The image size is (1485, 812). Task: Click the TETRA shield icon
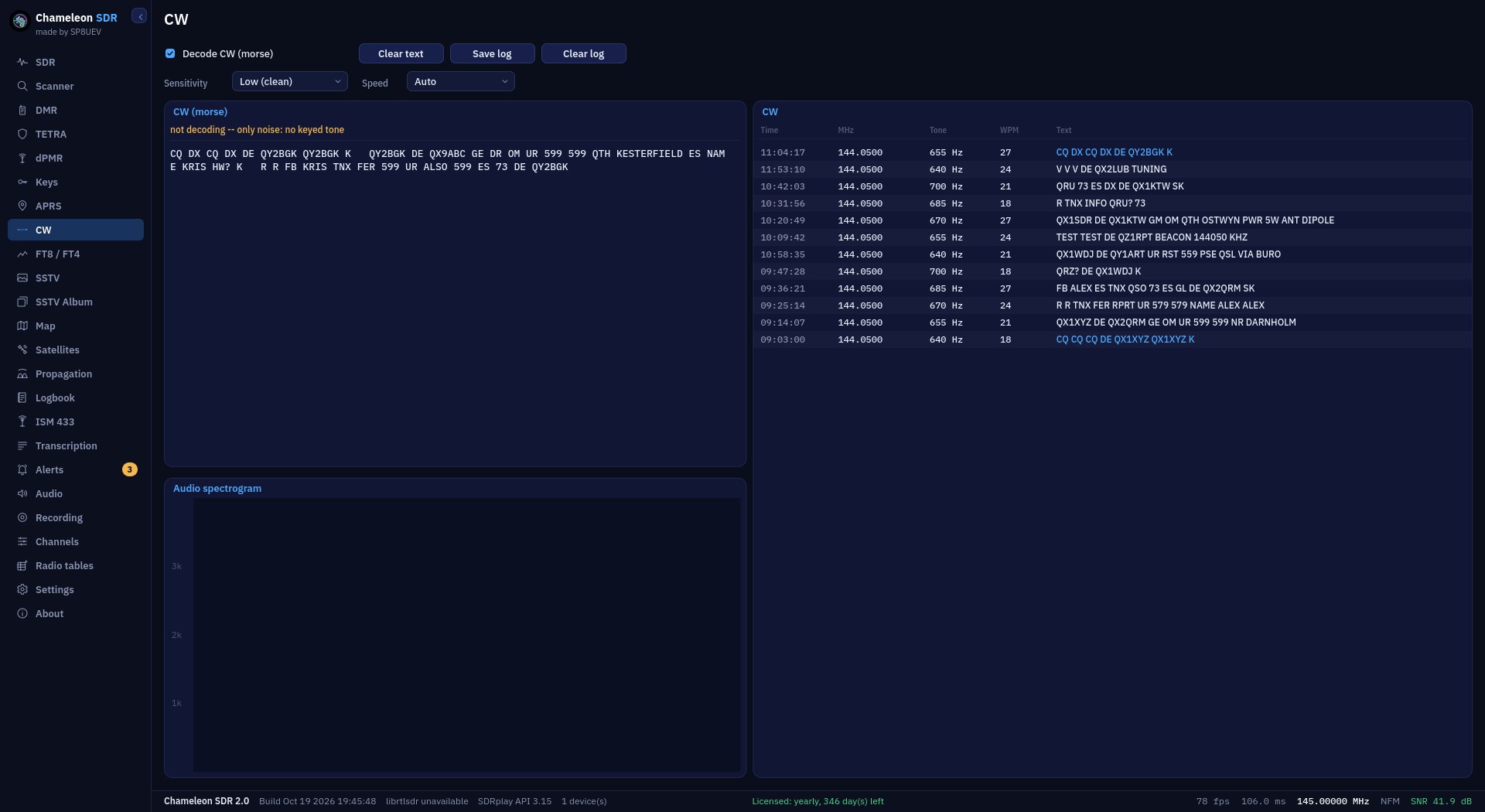pyautogui.click(x=22, y=134)
